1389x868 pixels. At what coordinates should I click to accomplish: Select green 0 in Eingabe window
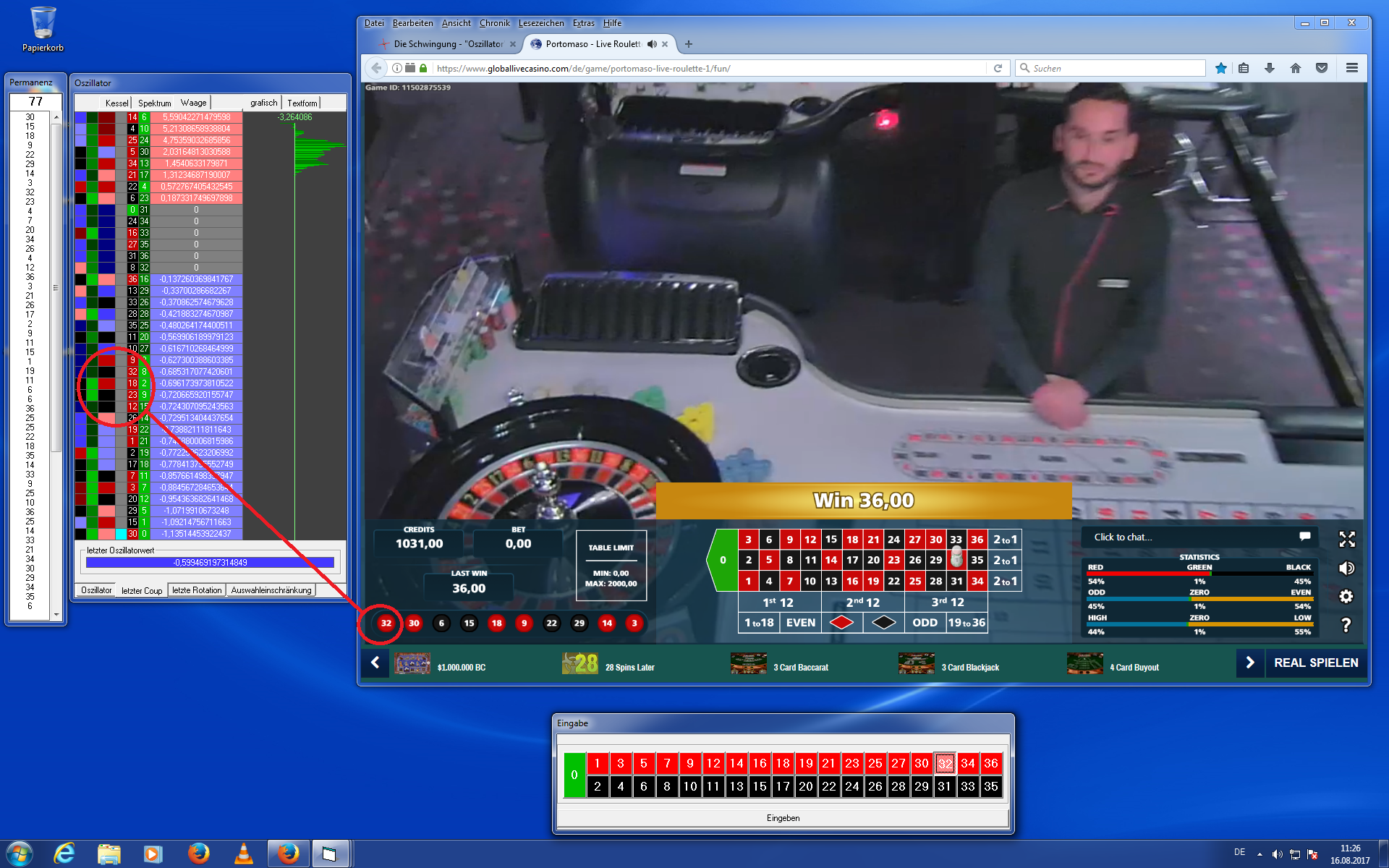tap(574, 775)
